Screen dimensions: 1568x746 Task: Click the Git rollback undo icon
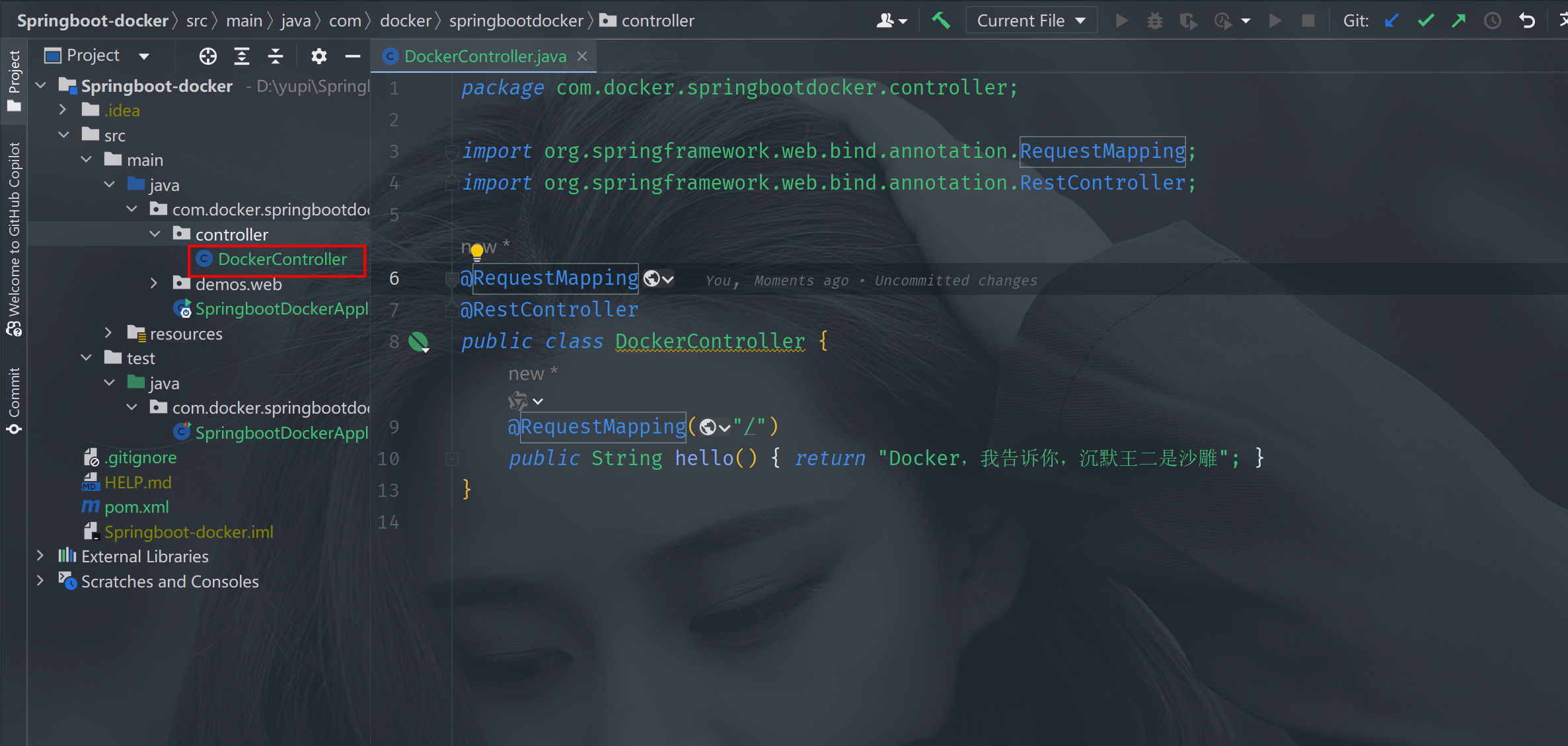pos(1527,20)
